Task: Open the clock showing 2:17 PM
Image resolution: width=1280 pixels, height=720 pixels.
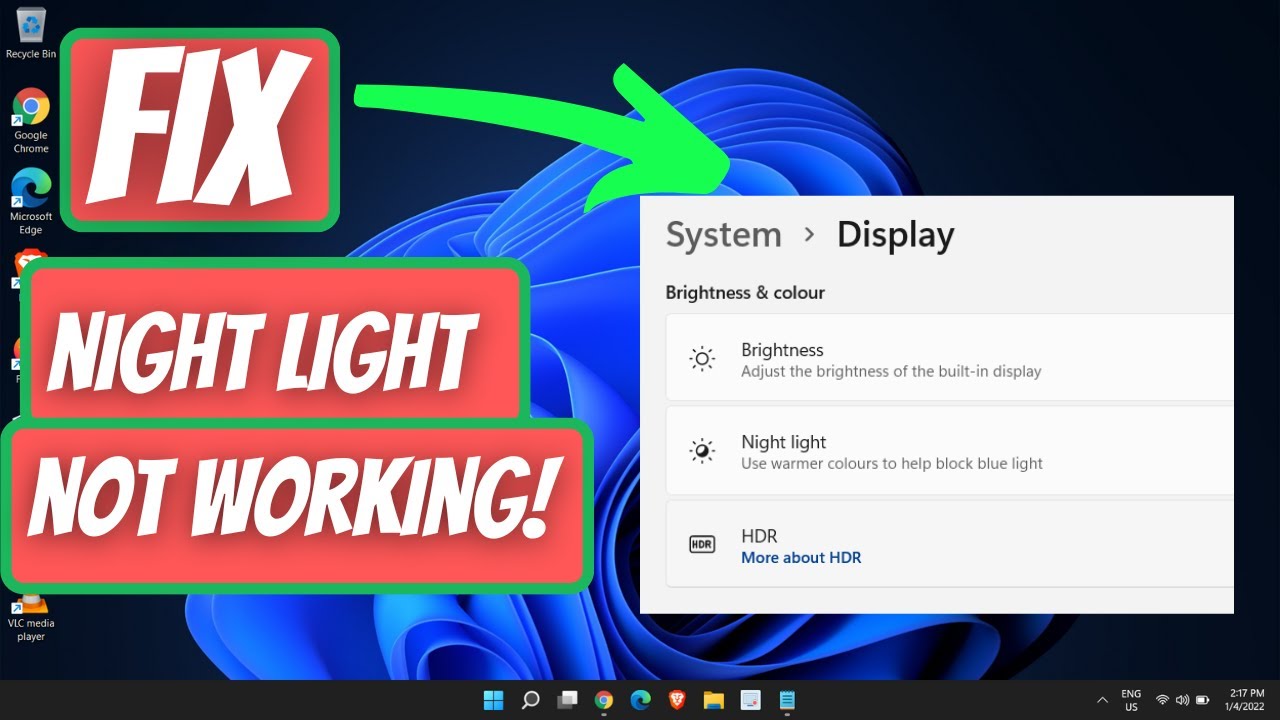Action: (1247, 700)
